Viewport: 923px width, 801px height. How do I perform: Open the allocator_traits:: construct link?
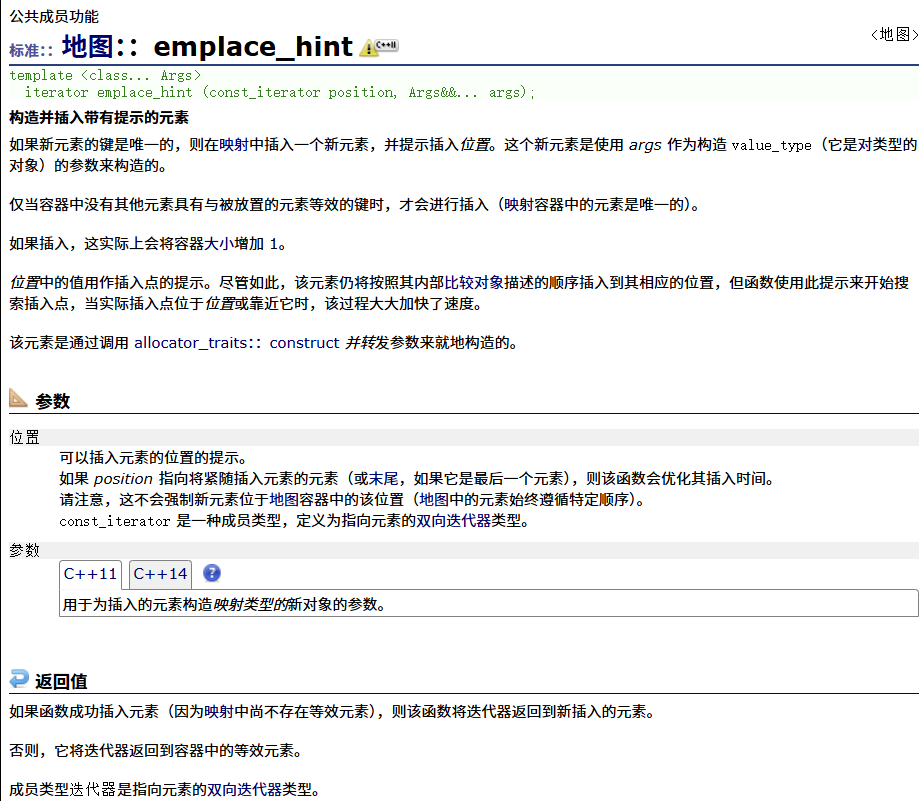(x=237, y=343)
